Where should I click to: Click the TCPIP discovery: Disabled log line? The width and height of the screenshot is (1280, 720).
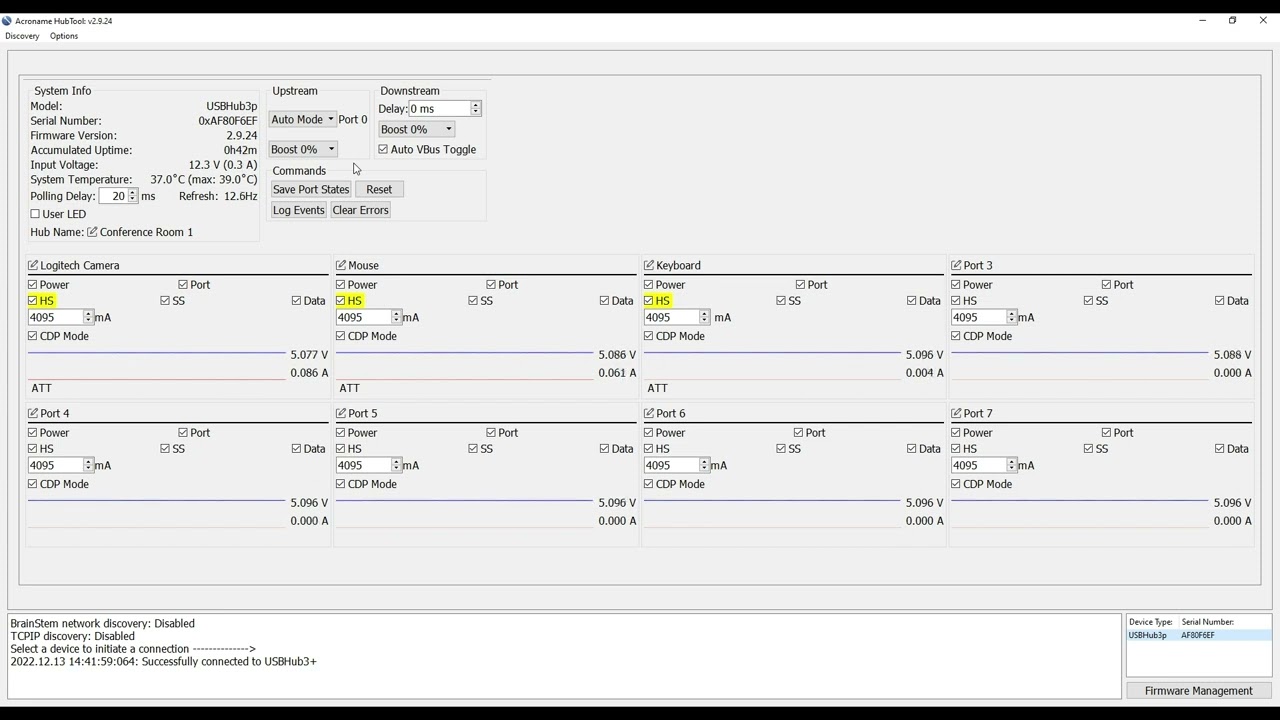72,636
